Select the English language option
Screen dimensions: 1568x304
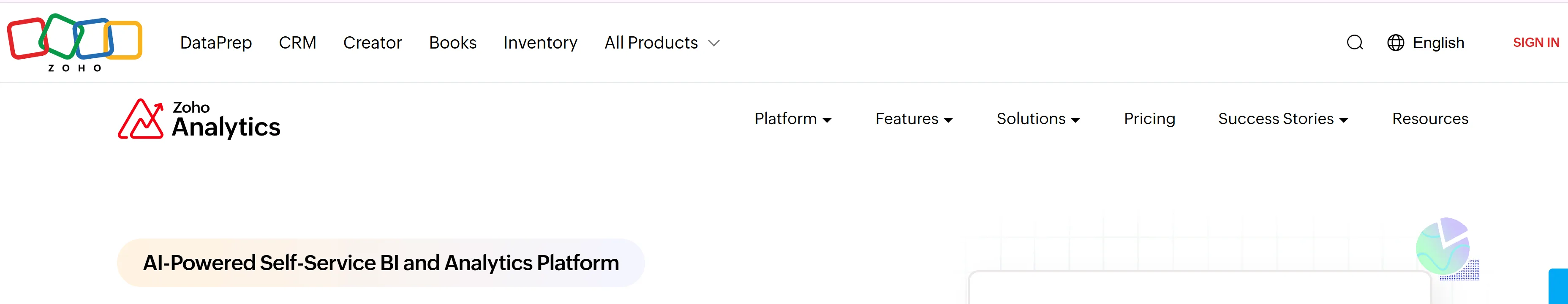pos(1438,43)
